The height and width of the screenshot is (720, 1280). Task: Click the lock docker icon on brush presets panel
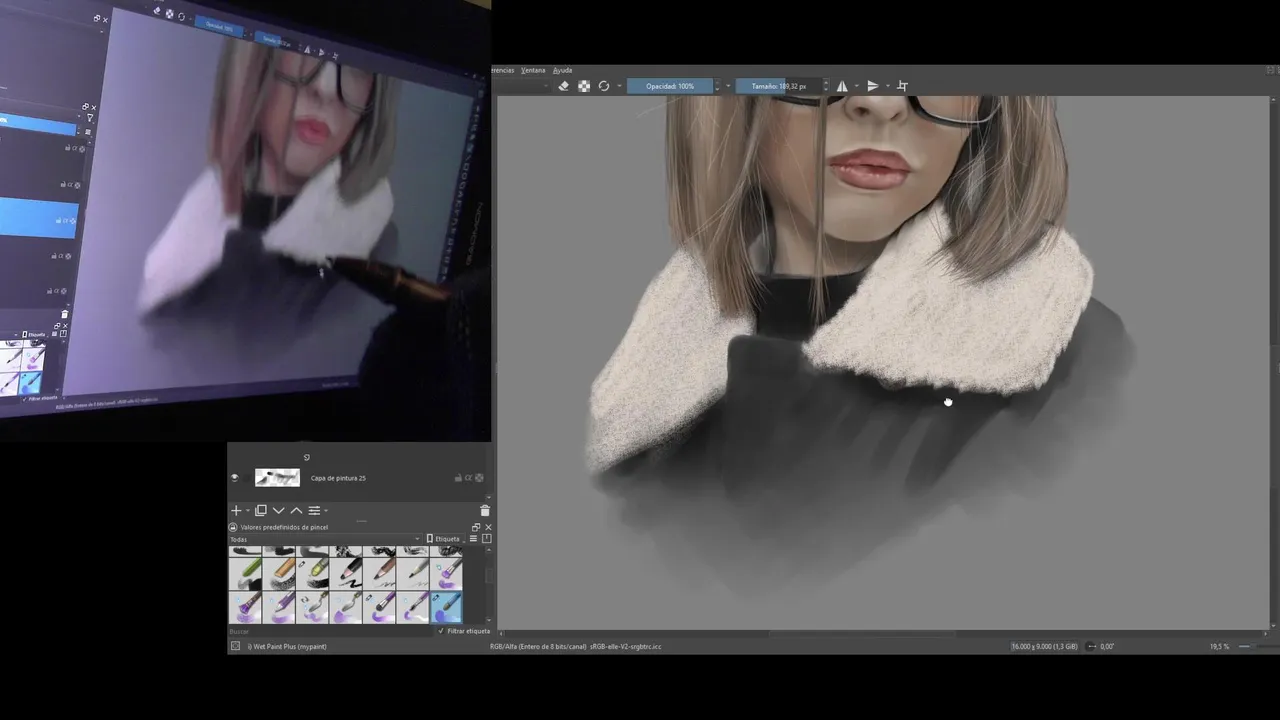(x=233, y=527)
